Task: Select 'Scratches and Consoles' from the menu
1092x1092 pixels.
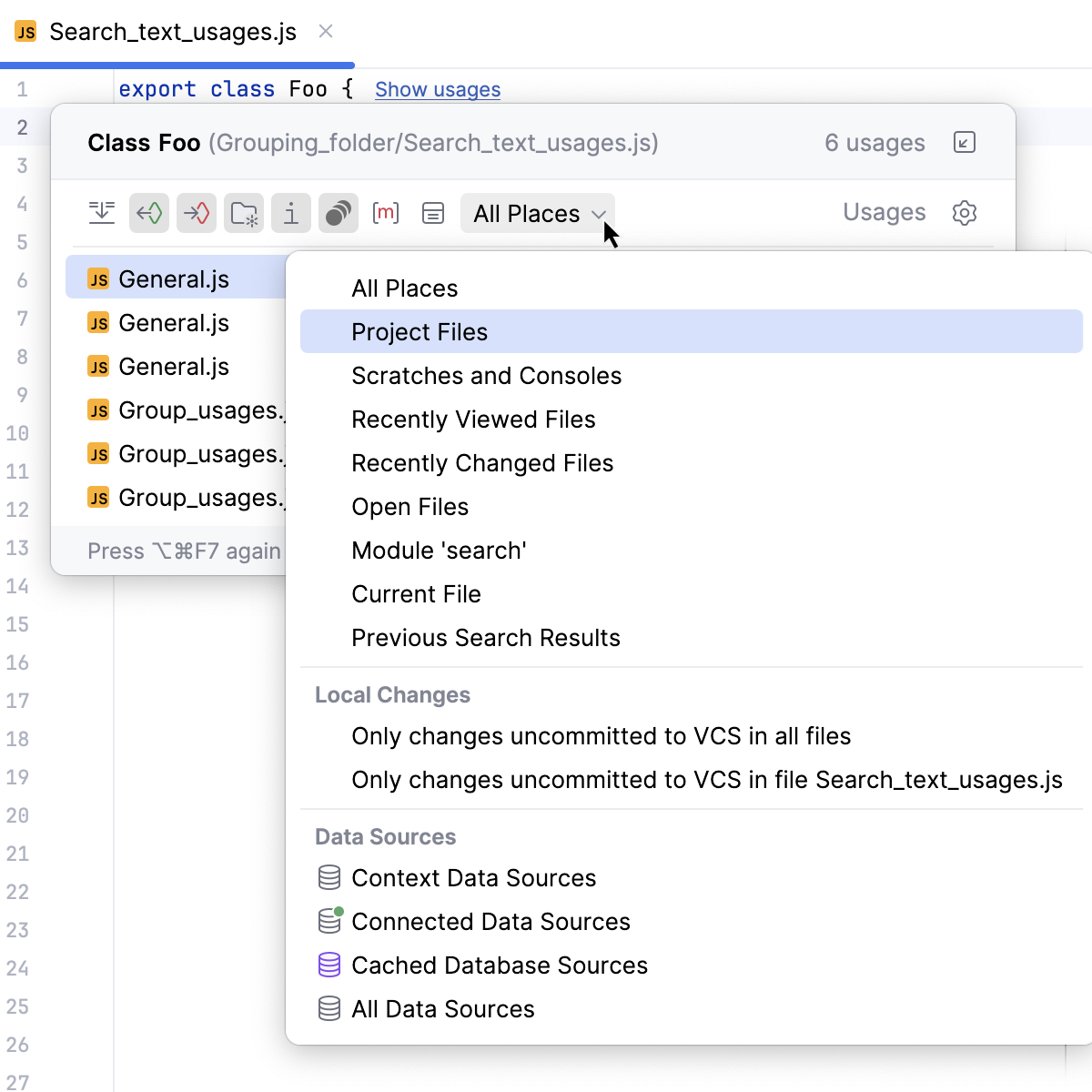Action: point(486,375)
